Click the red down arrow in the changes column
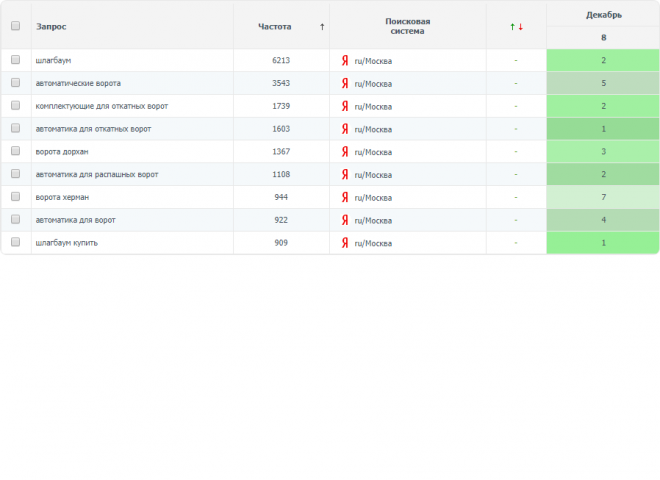The height and width of the screenshot is (480, 660). click(521, 27)
